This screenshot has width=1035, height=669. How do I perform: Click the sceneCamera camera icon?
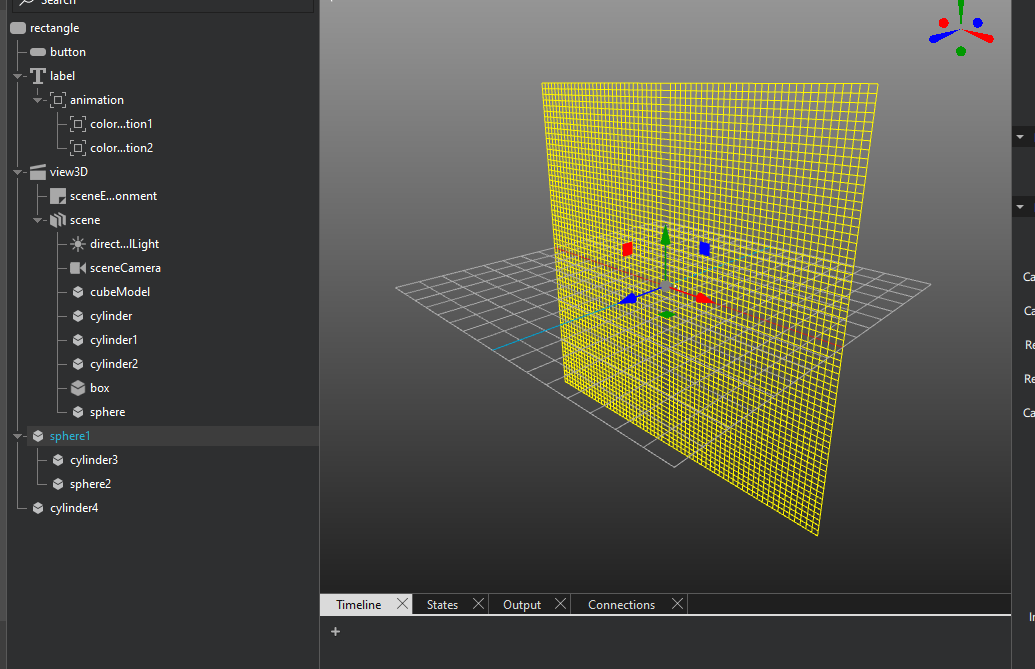coord(78,268)
